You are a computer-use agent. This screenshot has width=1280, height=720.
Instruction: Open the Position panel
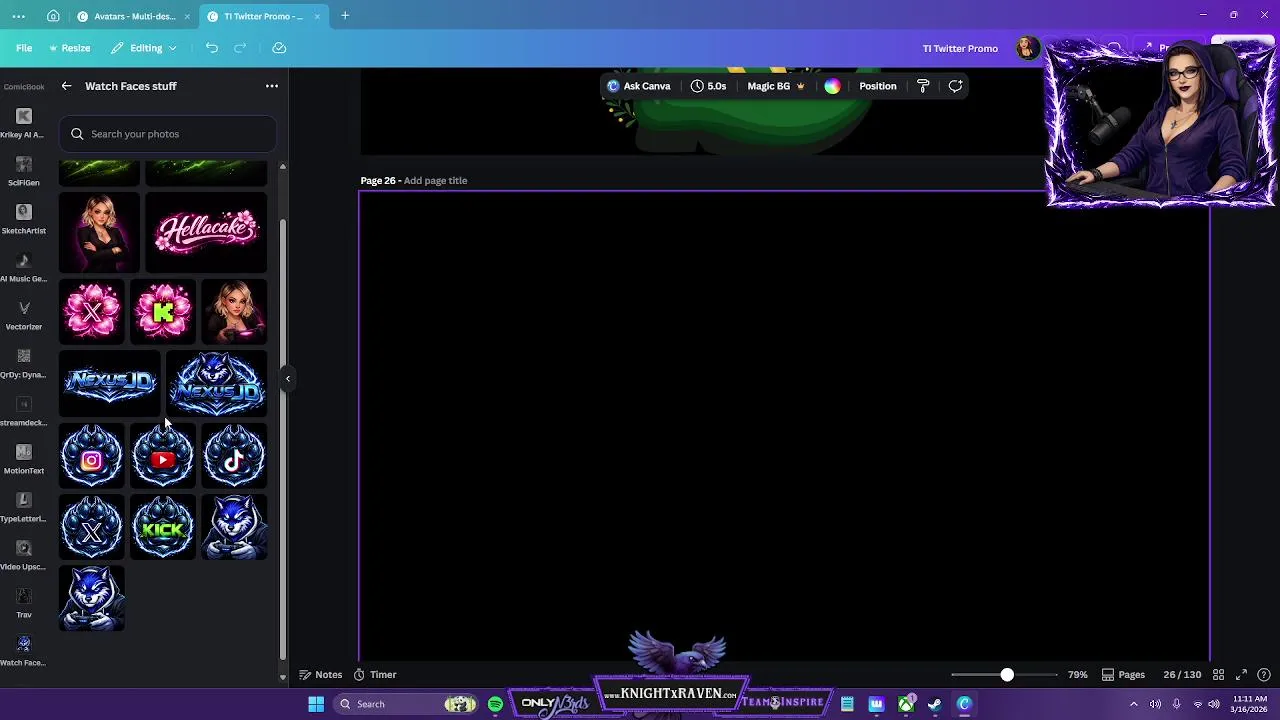[878, 86]
